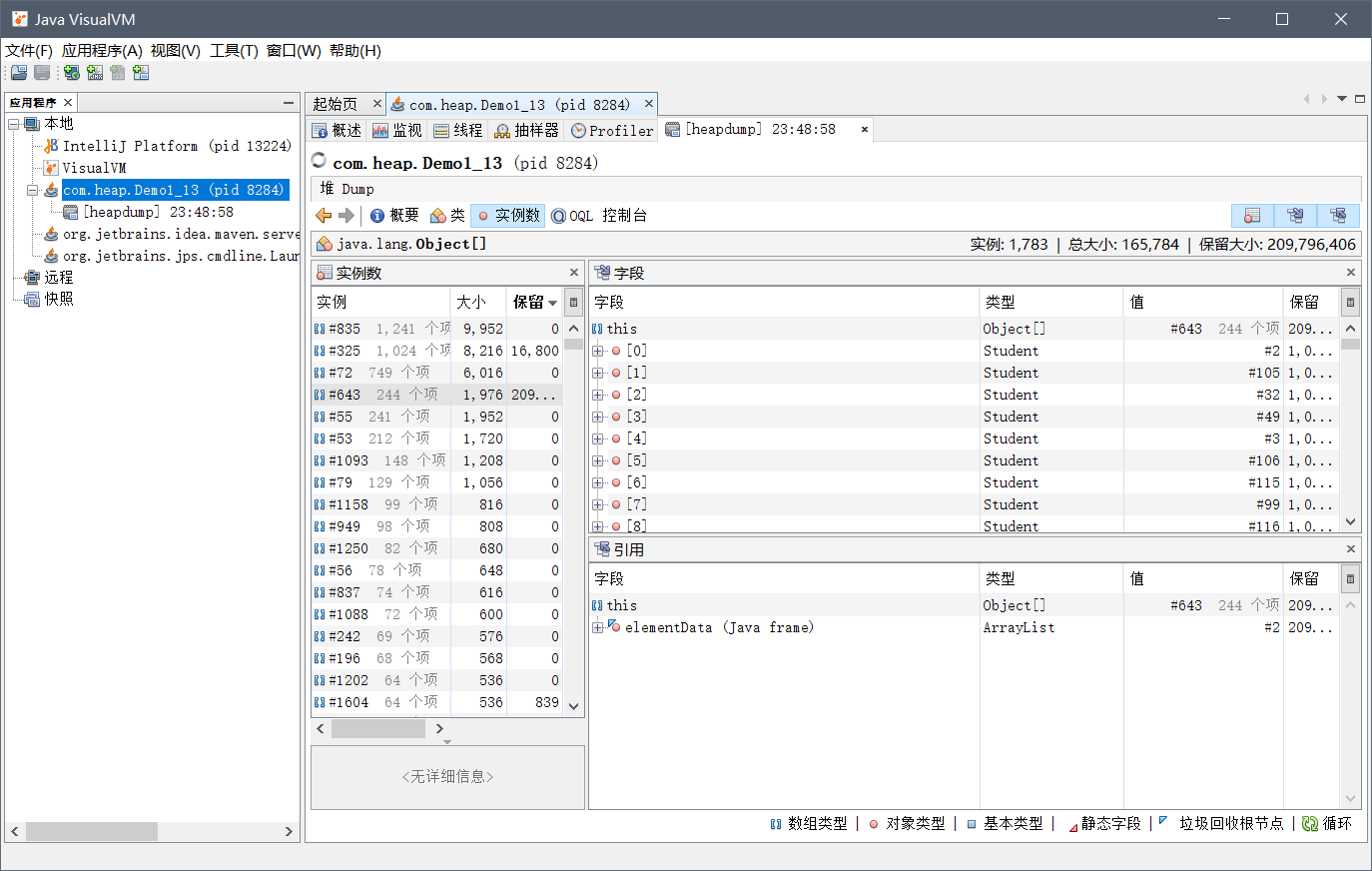Open the 应用程序(A) menu

click(x=102, y=50)
